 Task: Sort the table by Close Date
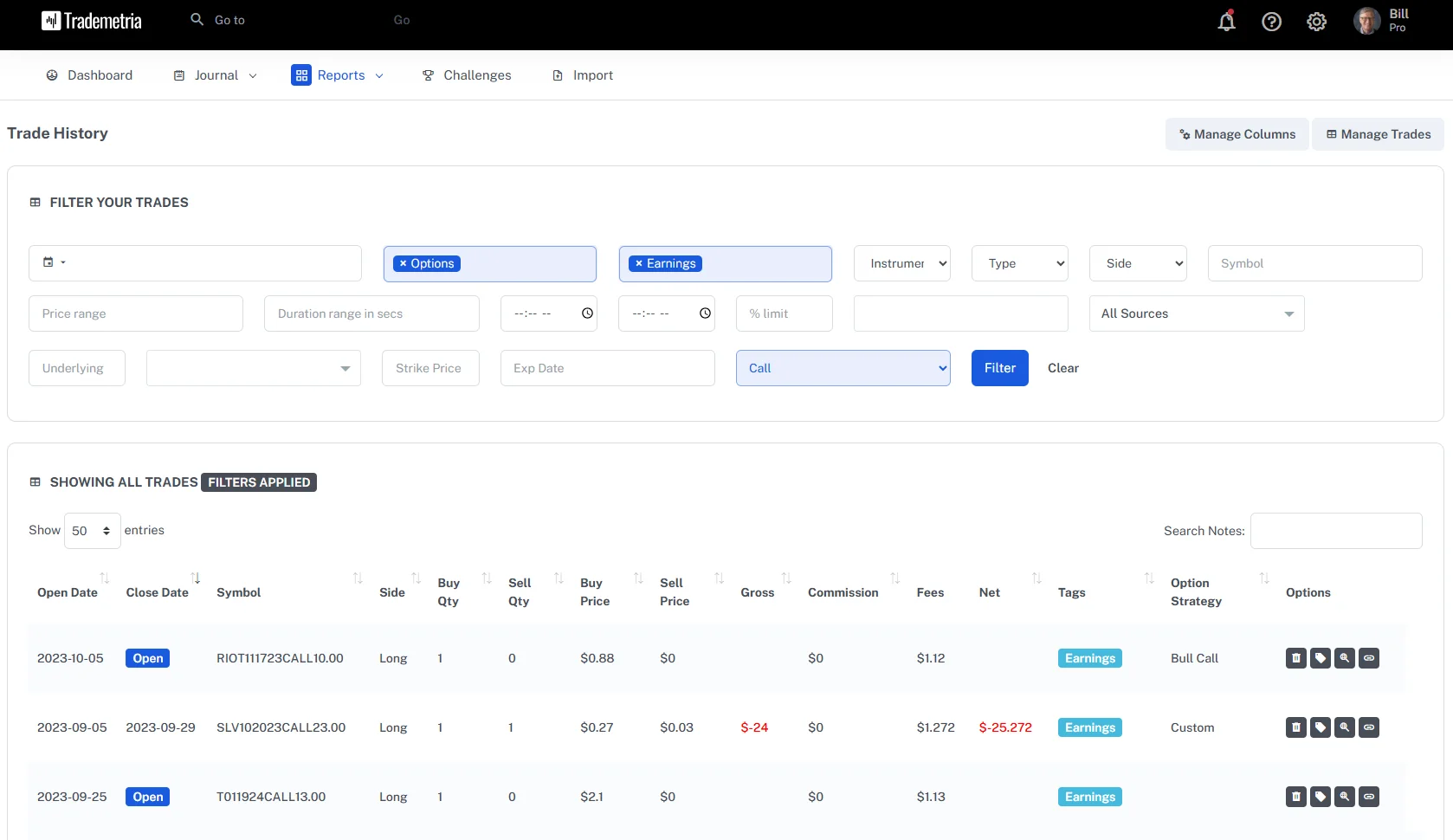point(158,592)
